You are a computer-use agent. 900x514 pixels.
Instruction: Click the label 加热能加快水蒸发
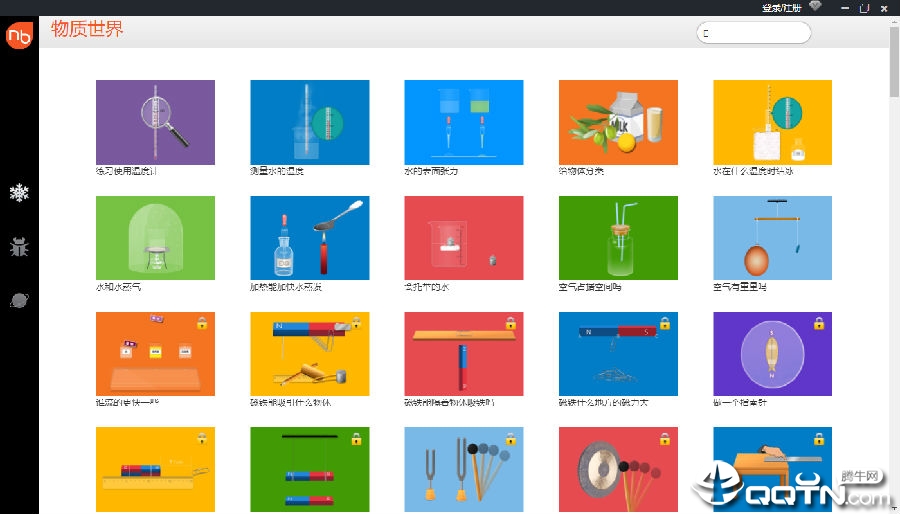click(x=286, y=286)
